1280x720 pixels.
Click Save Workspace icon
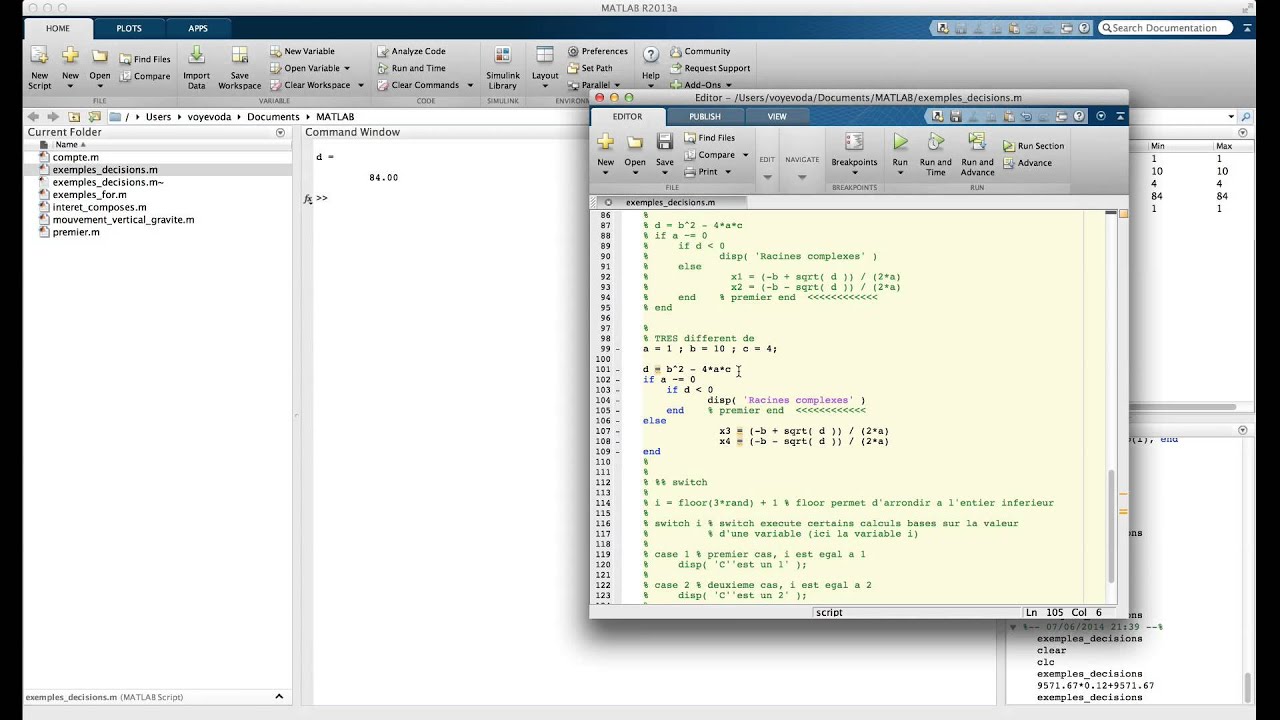click(240, 56)
